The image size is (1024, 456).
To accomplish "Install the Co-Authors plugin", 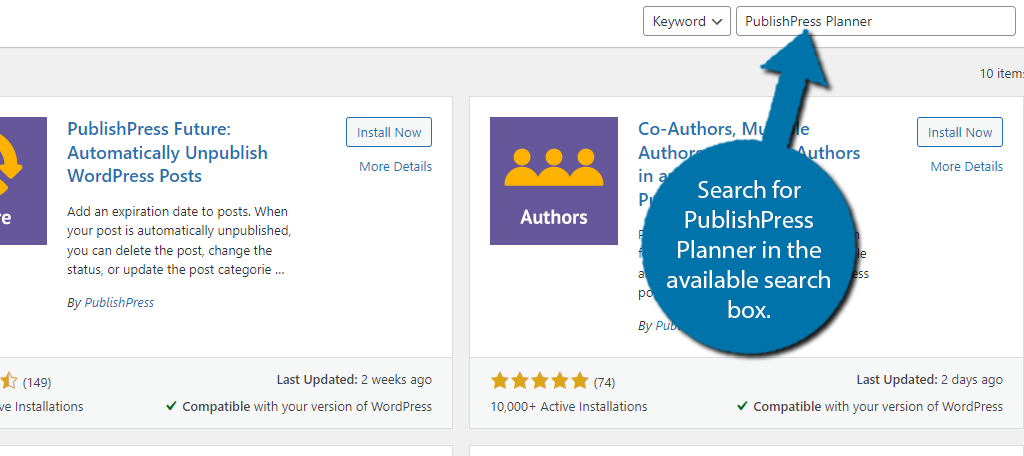I will (x=959, y=133).
